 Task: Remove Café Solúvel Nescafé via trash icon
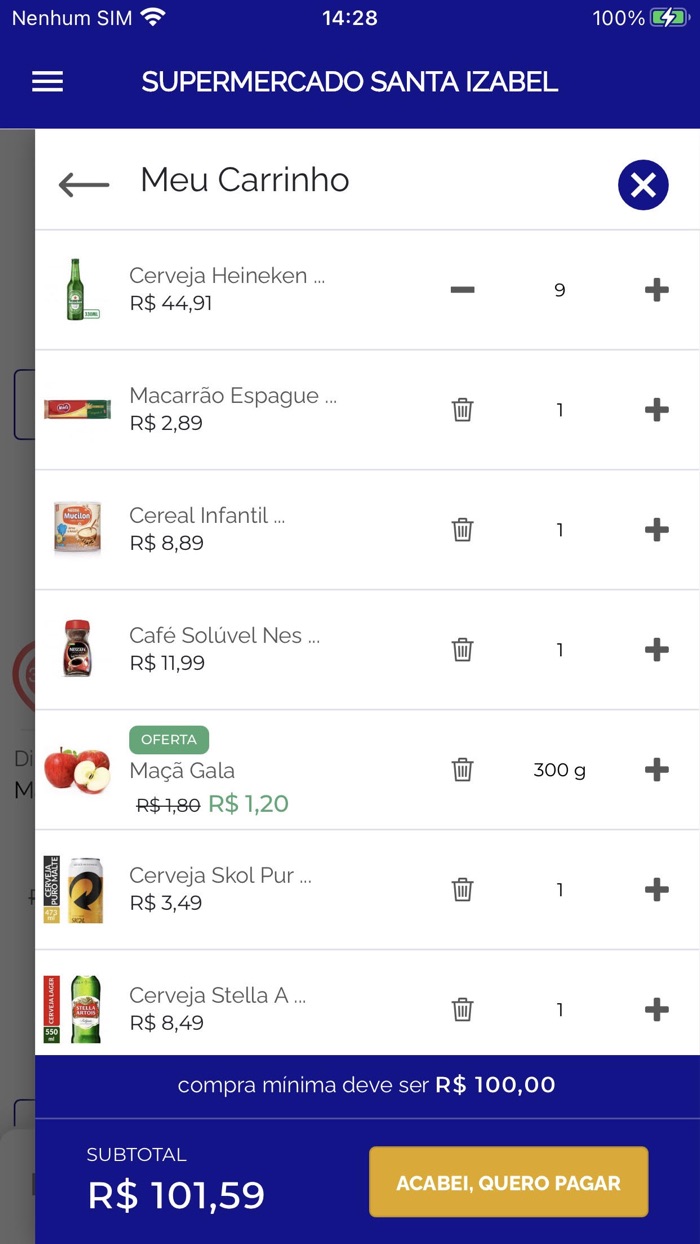pos(462,650)
